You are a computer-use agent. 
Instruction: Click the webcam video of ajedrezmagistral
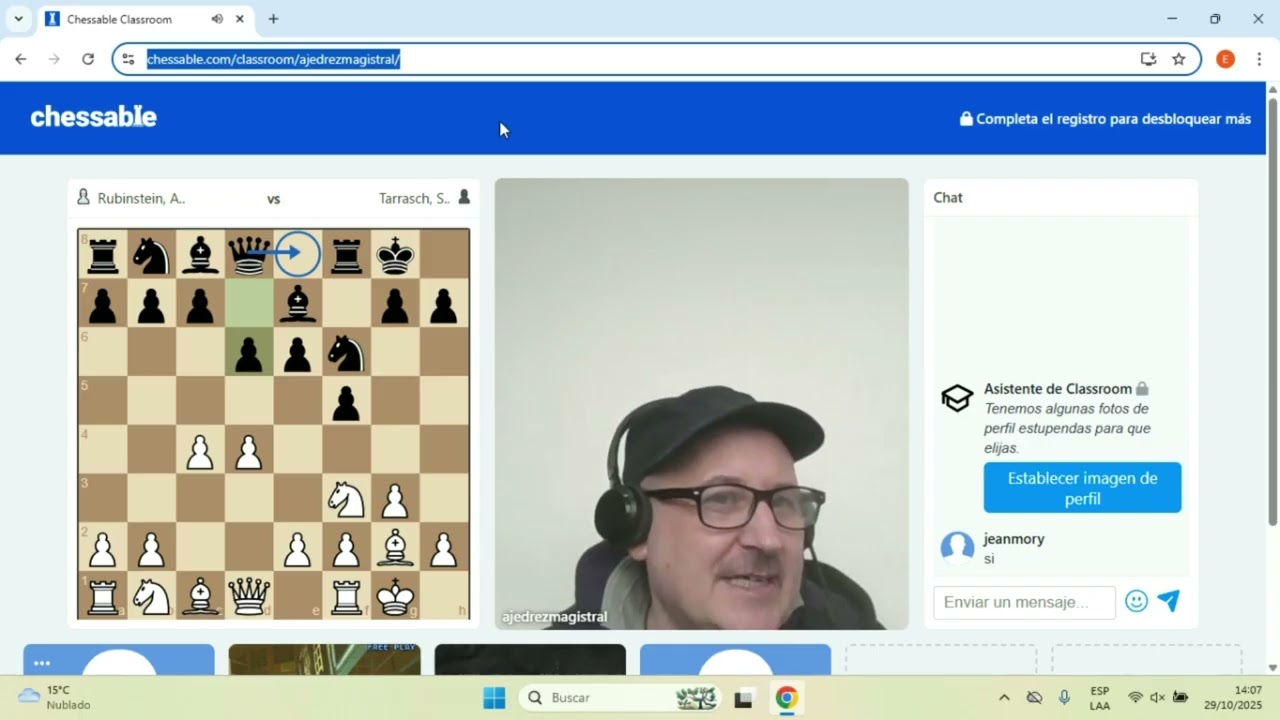(701, 404)
